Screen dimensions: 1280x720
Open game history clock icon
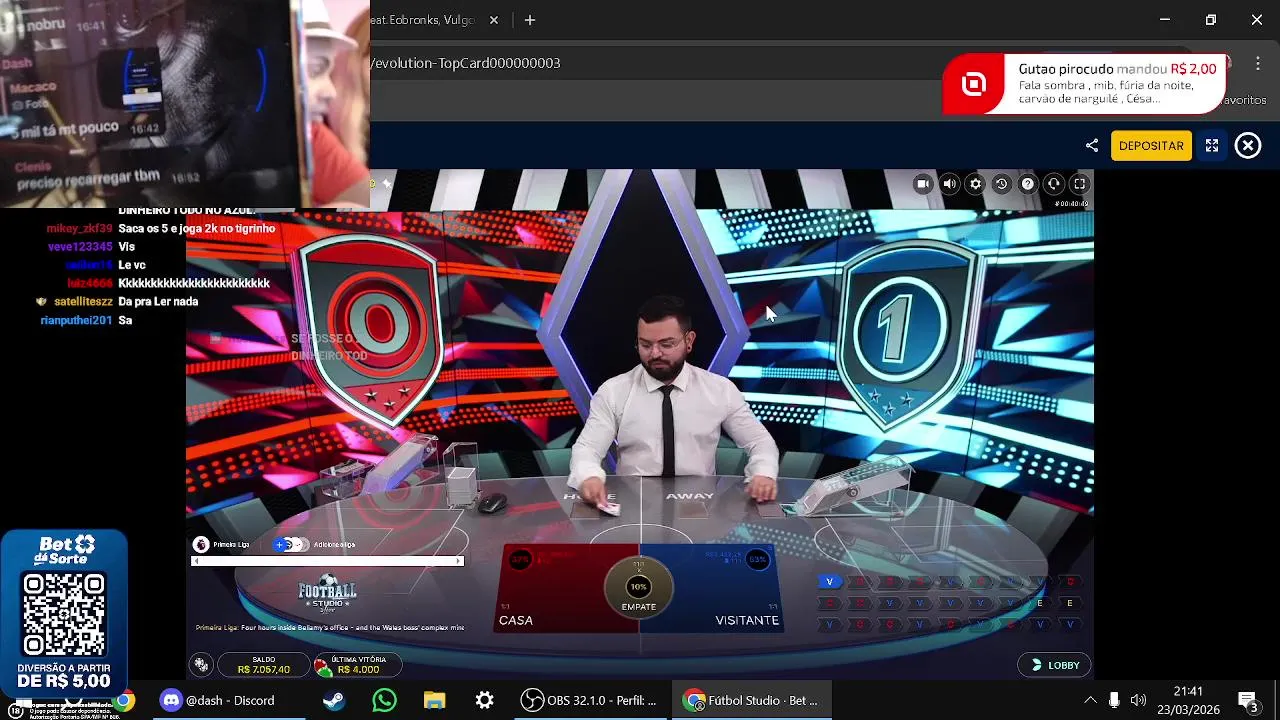[1001, 184]
